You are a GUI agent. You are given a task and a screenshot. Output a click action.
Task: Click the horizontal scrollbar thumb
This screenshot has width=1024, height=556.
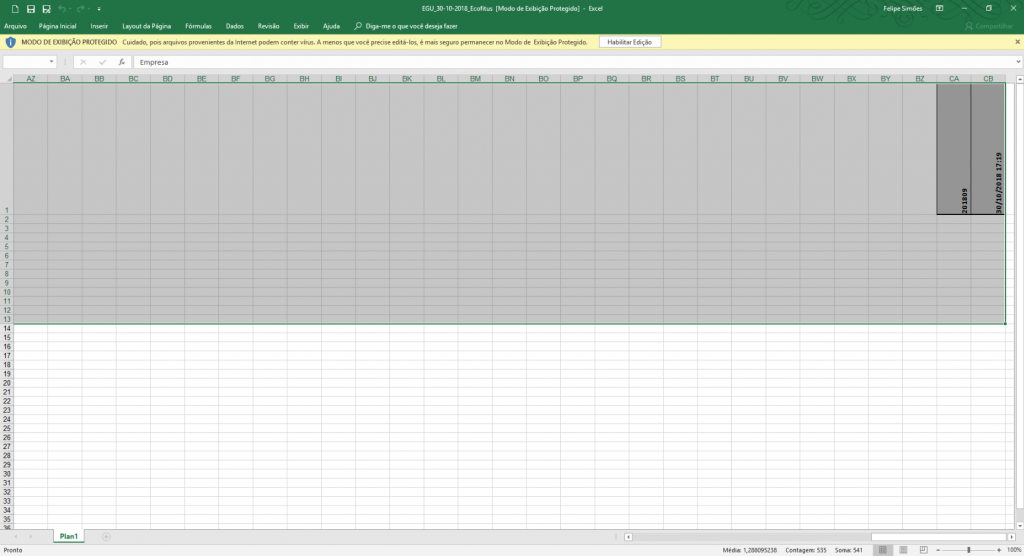pos(938,537)
